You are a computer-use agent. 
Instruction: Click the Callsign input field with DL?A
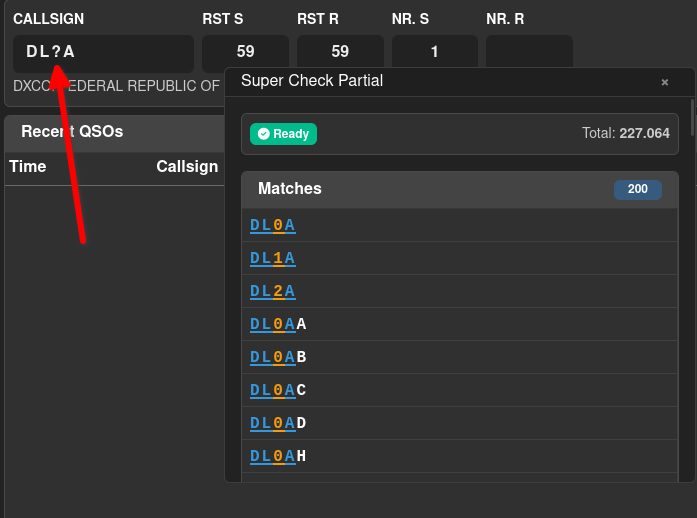tap(103, 53)
